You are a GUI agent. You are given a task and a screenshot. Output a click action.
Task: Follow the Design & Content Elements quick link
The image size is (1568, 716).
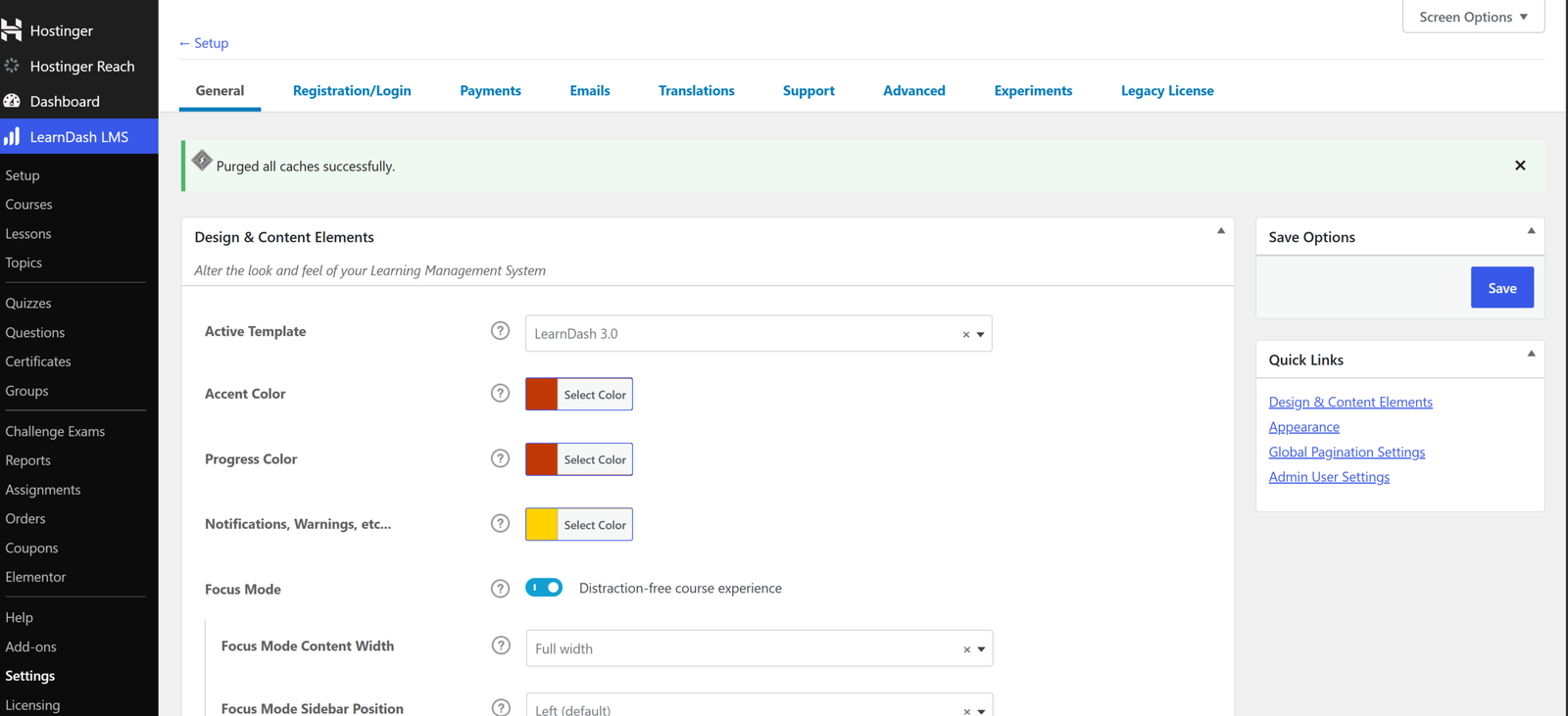point(1350,402)
